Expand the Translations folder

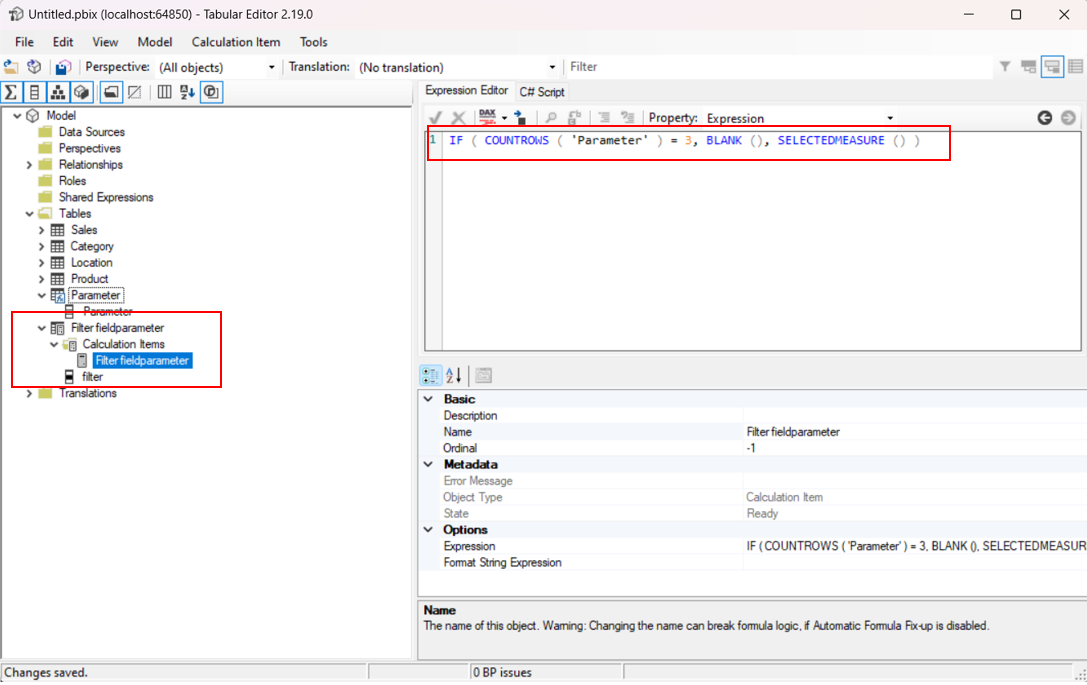[x=29, y=394]
